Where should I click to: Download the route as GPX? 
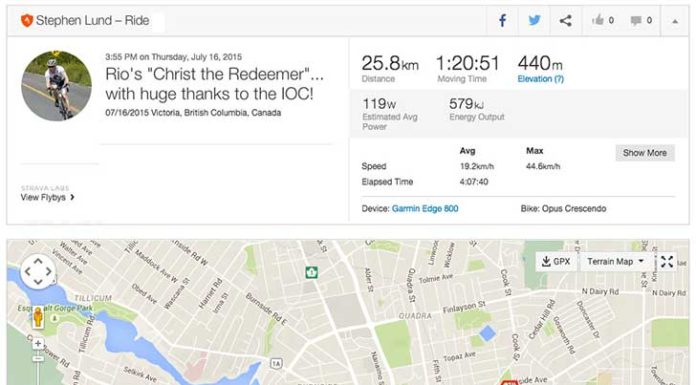(x=556, y=262)
